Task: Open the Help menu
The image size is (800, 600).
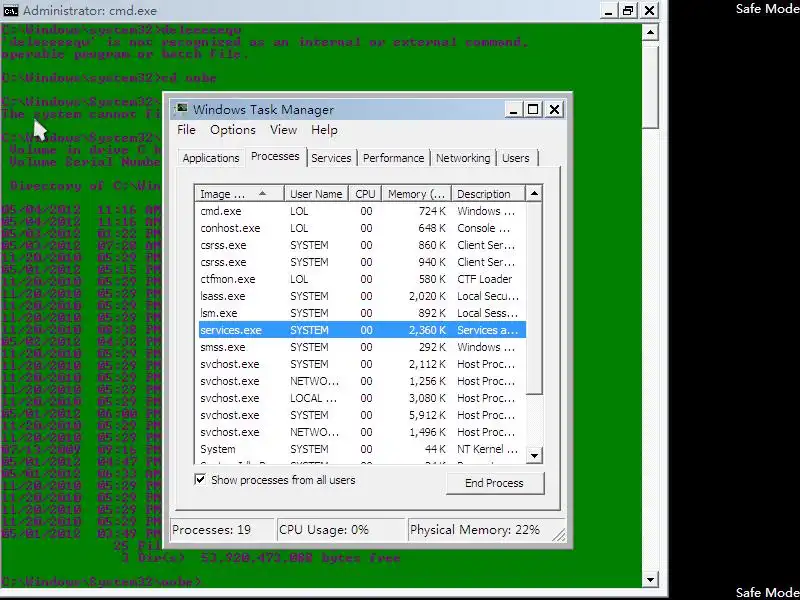Action: click(324, 130)
